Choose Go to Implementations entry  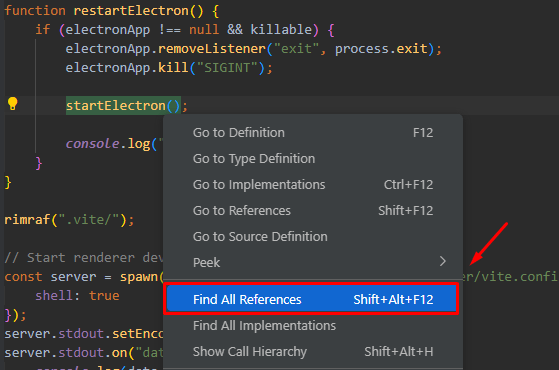[x=313, y=185]
